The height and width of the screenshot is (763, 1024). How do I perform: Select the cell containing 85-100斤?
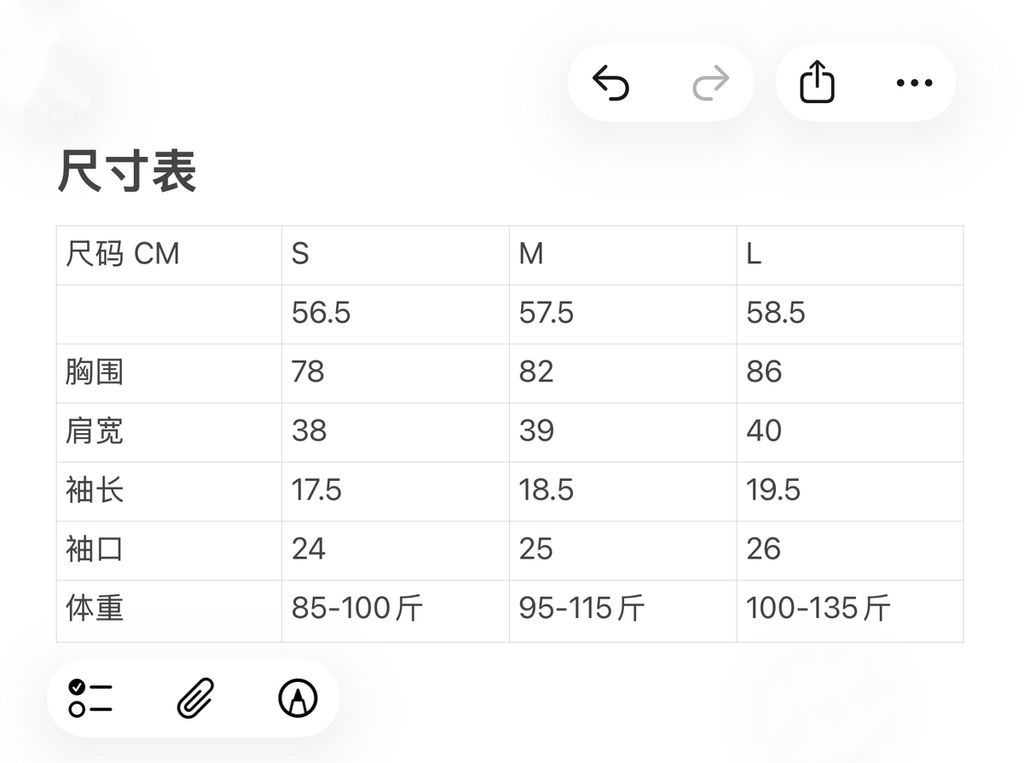pyautogui.click(x=355, y=609)
